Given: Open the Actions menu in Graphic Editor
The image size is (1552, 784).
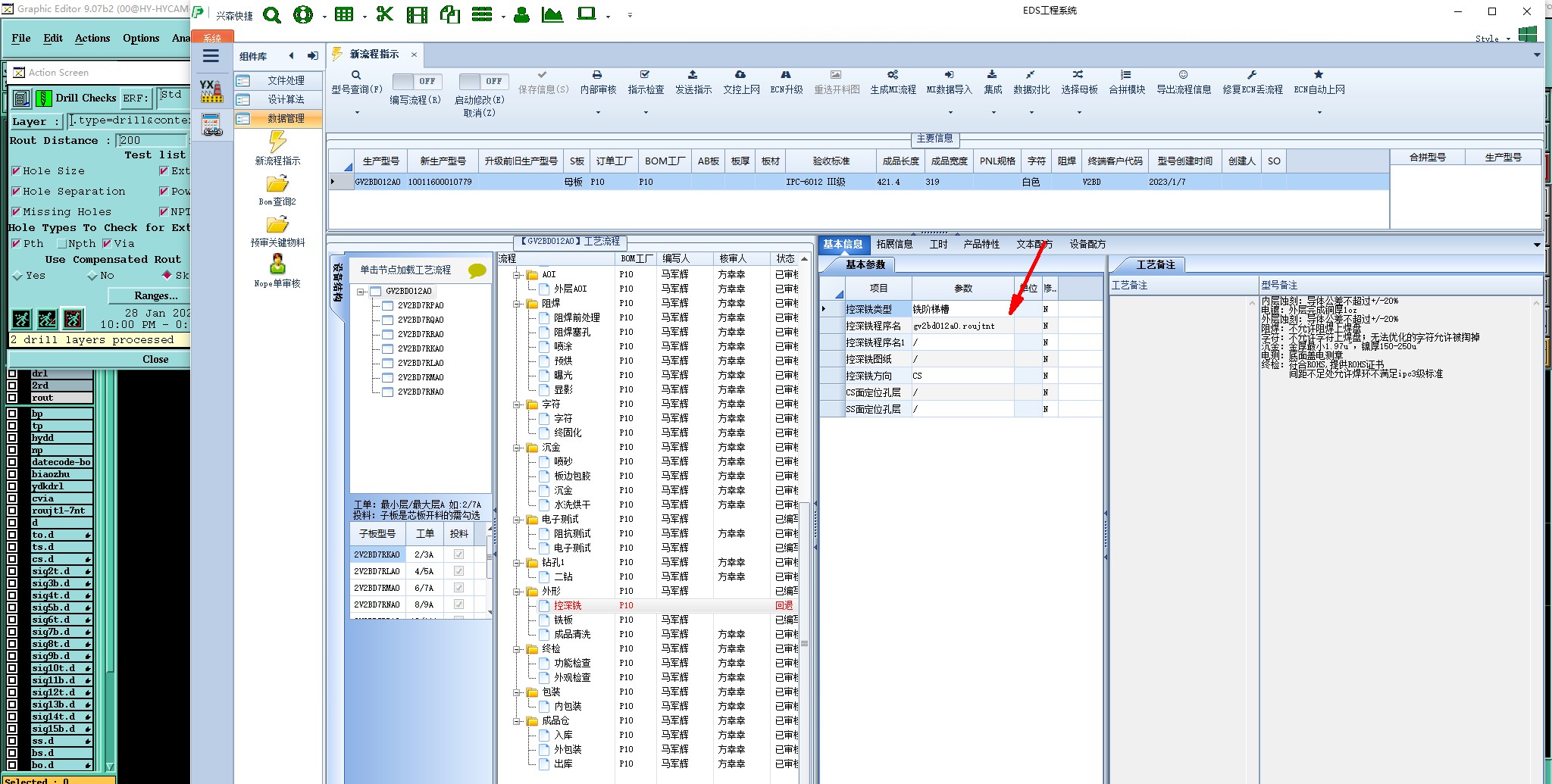Looking at the screenshot, I should [92, 38].
